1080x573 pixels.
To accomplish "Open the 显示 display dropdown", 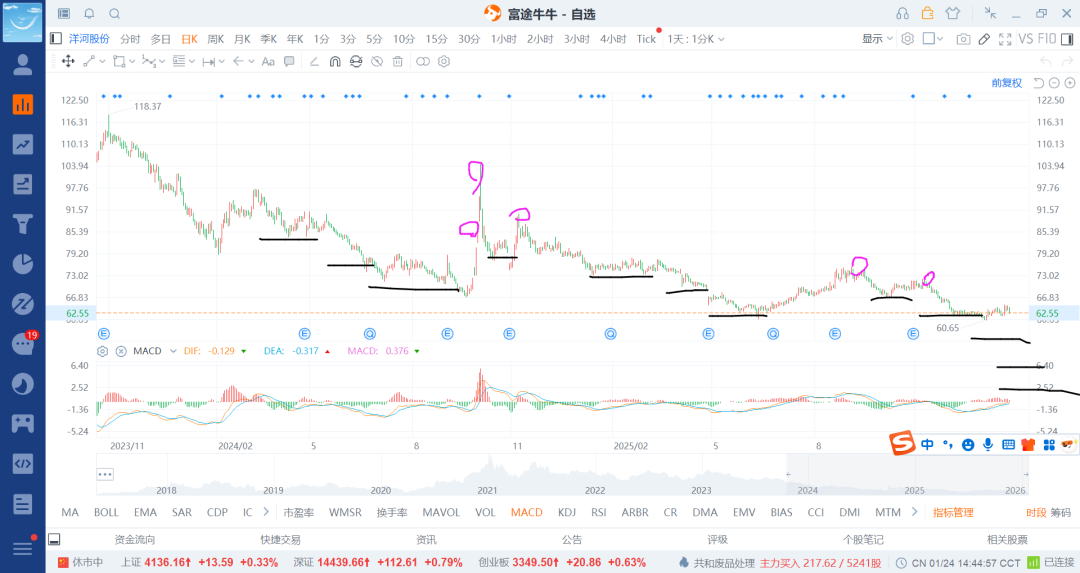I will 878,39.
